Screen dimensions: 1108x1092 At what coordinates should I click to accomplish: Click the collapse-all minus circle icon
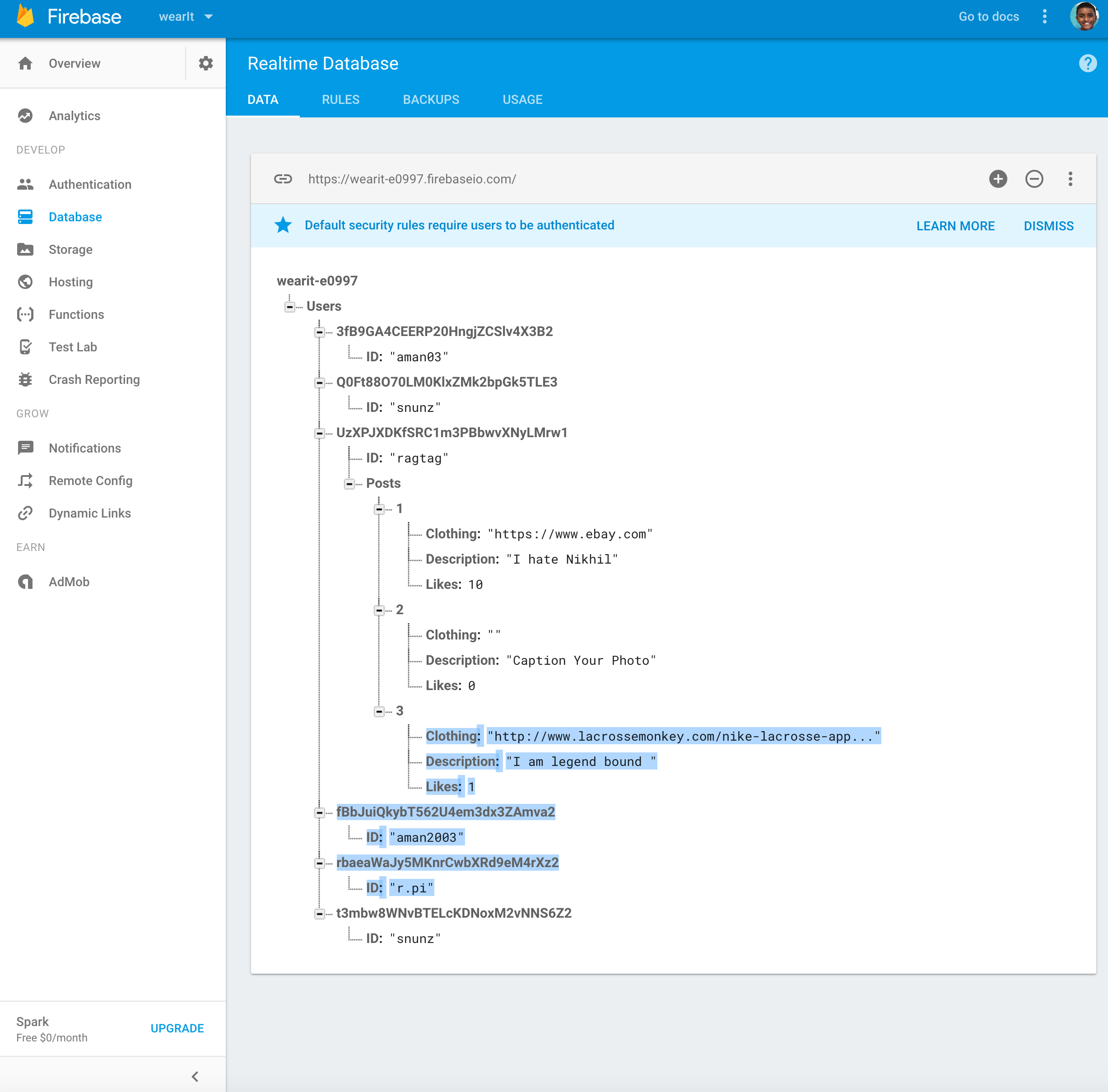1034,179
